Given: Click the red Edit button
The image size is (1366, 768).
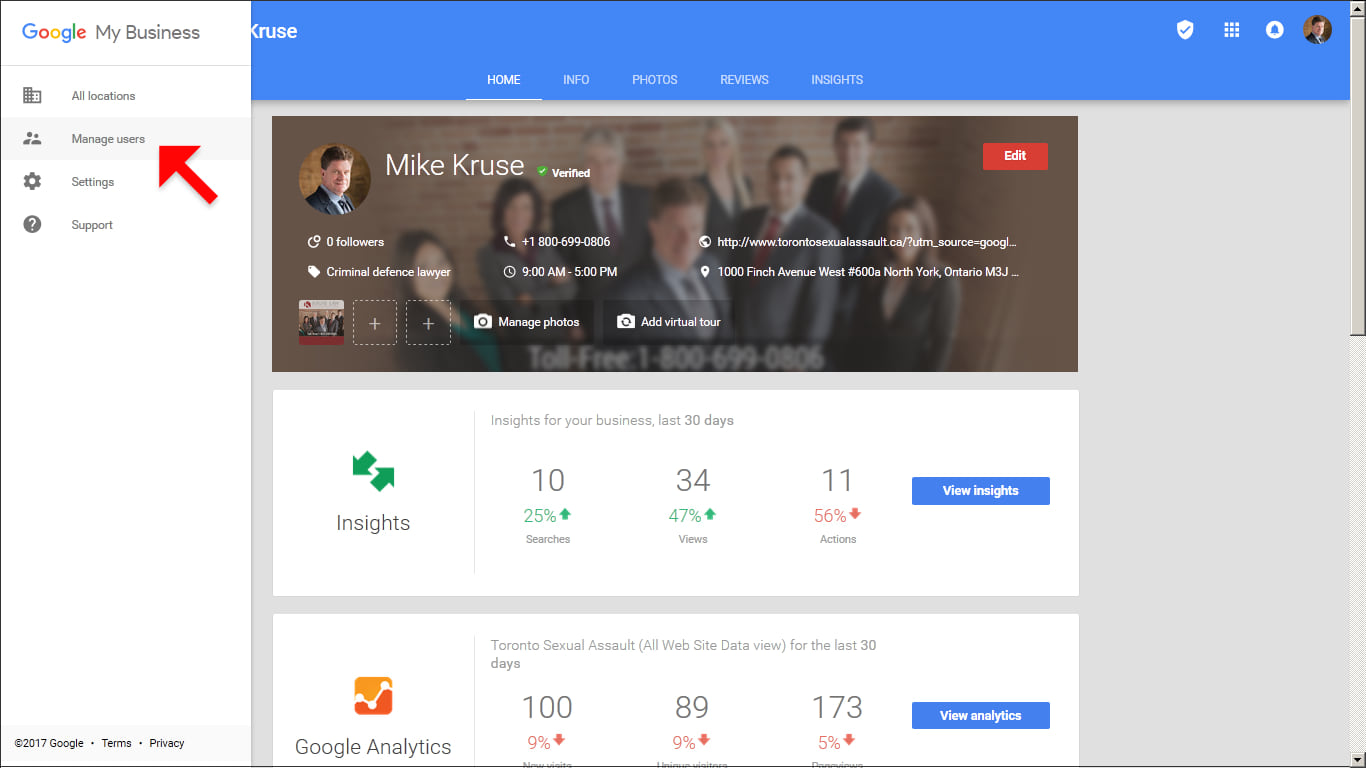Looking at the screenshot, I should tap(1015, 156).
